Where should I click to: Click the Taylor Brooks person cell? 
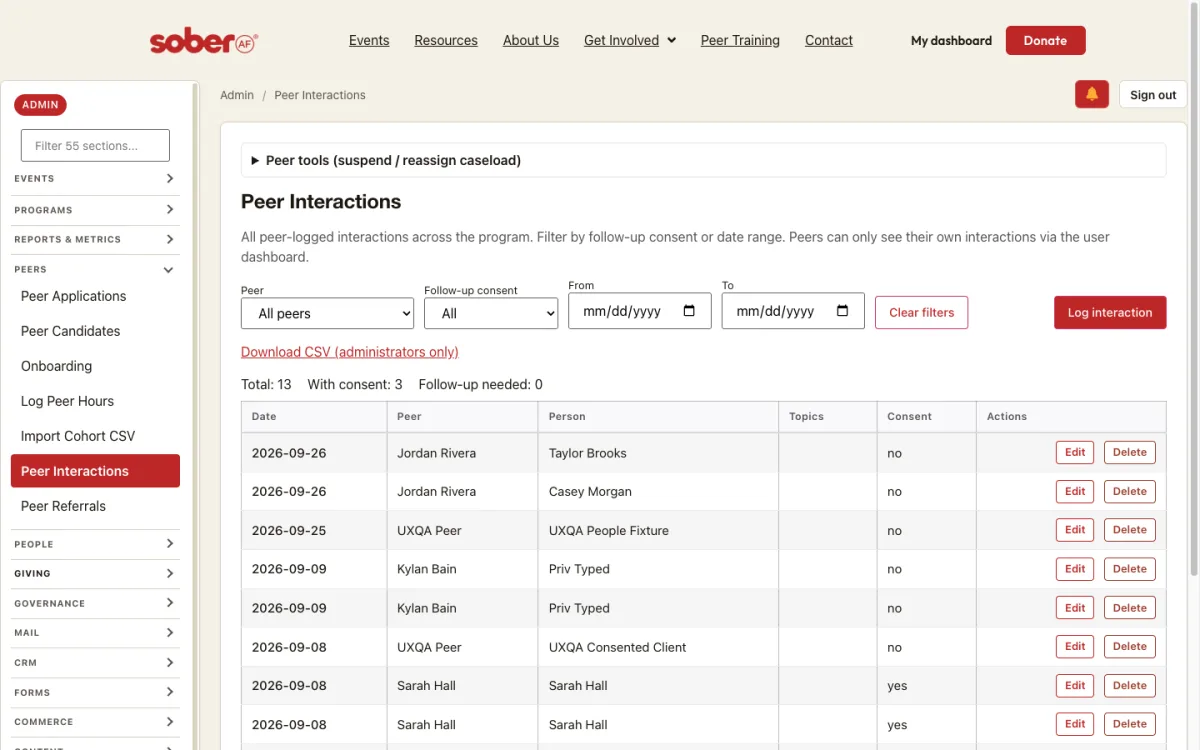(x=658, y=453)
